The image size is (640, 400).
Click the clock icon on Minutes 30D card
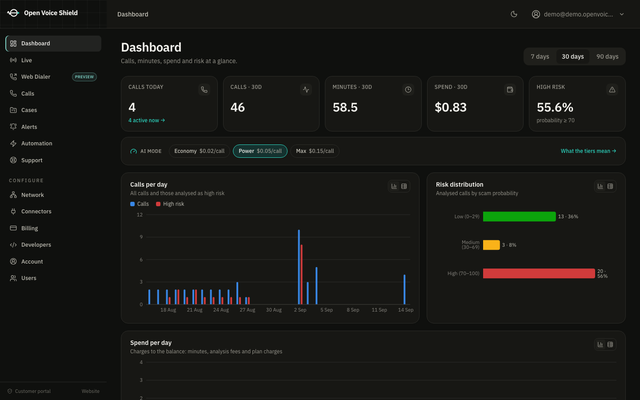click(408, 90)
